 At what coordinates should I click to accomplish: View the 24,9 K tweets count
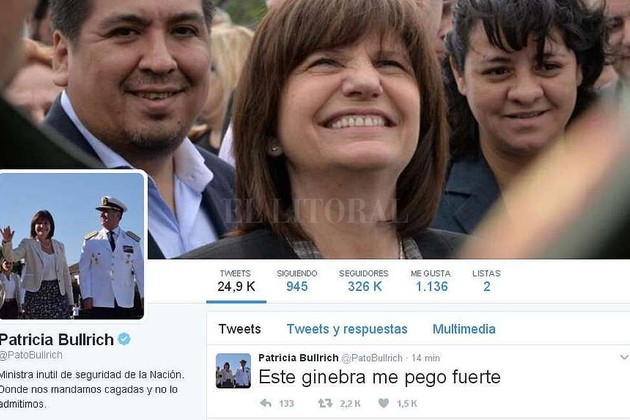pos(236,281)
